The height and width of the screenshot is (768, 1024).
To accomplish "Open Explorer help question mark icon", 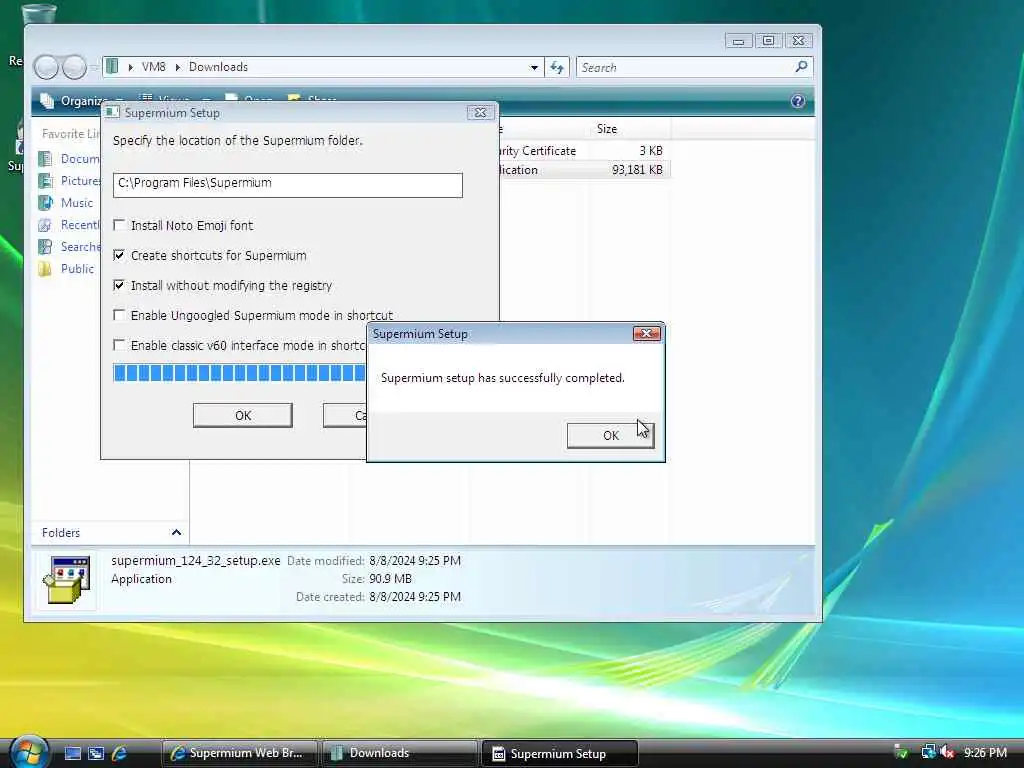I will (797, 101).
